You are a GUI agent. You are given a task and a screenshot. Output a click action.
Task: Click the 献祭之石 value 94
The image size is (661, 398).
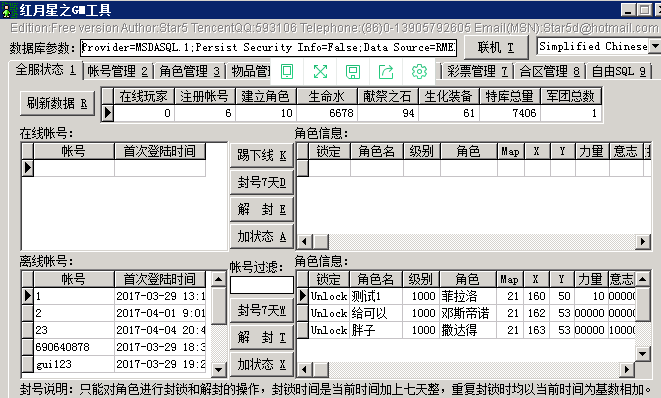(388, 113)
